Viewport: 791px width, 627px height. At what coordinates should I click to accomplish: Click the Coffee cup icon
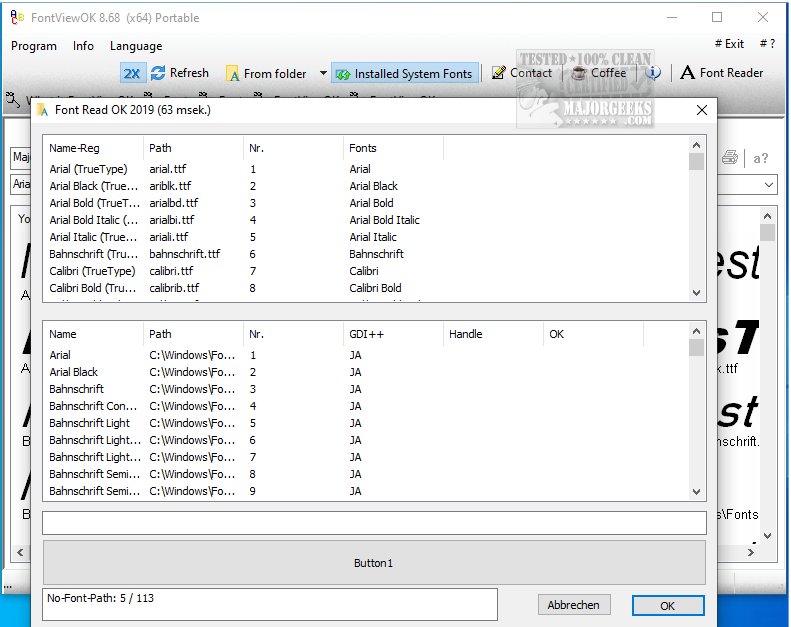click(578, 73)
